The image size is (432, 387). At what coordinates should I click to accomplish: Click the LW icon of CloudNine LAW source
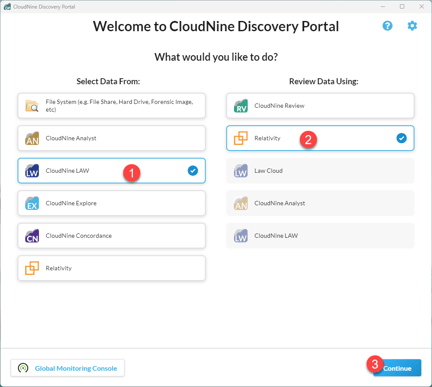point(32,171)
